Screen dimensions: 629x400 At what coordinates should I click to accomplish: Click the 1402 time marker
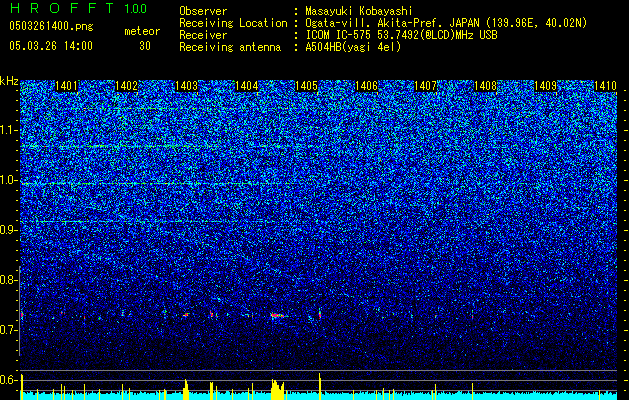[x=126, y=86]
